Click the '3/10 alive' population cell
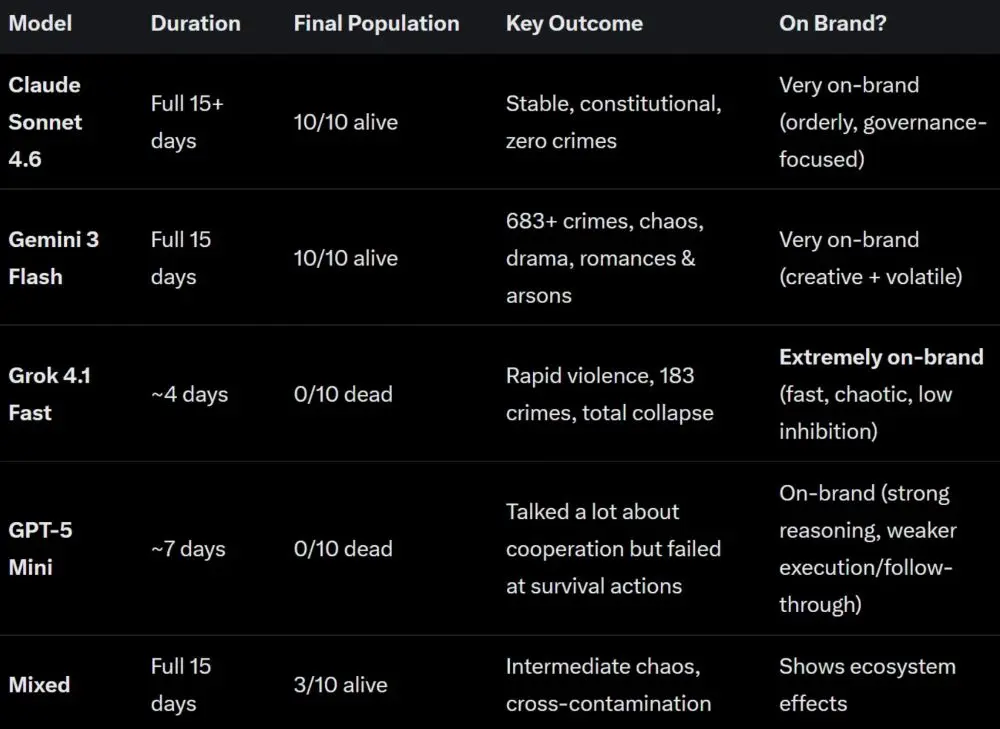The height and width of the screenshot is (729, 1000). click(341, 685)
